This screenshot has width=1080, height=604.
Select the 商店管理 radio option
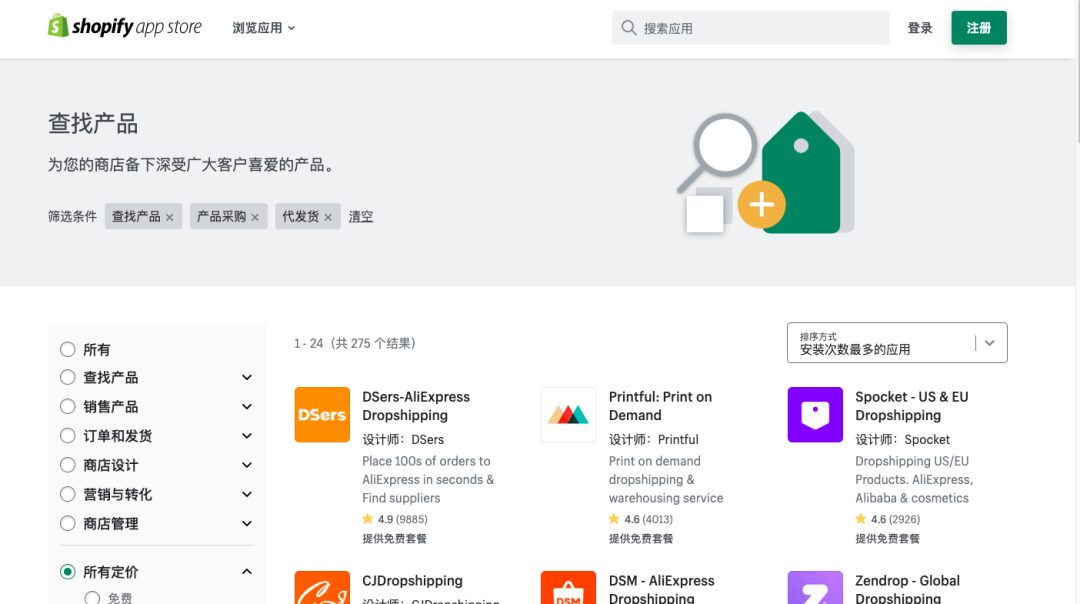click(x=68, y=523)
